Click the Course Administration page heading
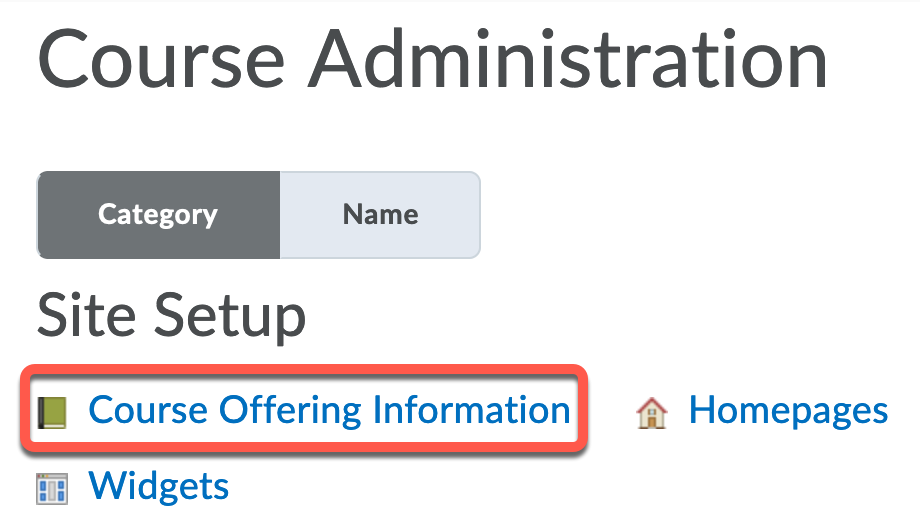Viewport: 920px width, 530px height. [x=432, y=60]
